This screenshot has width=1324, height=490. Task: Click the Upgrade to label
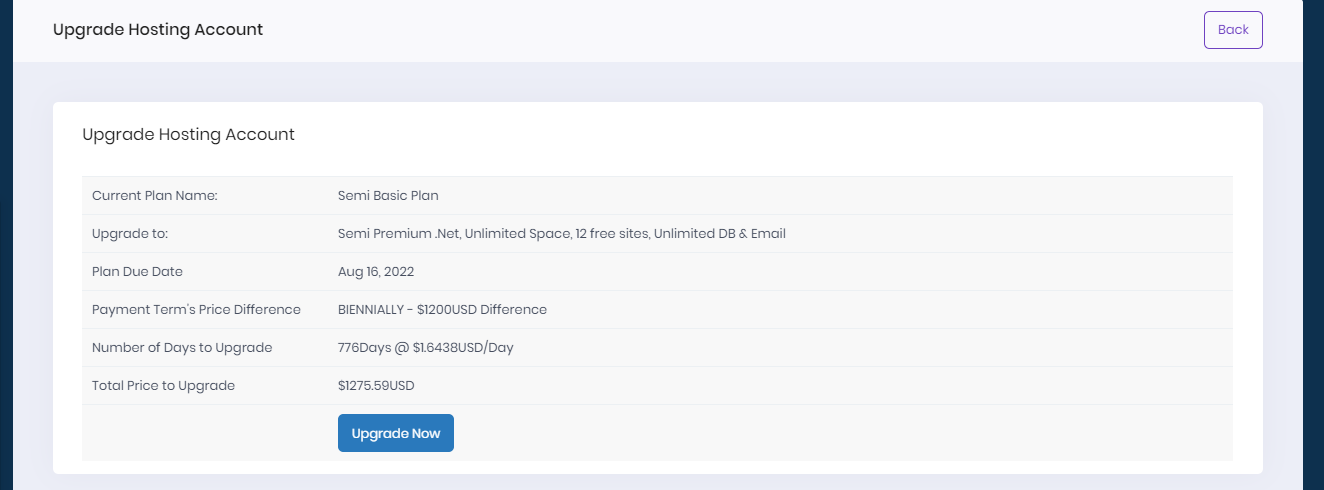tap(130, 234)
